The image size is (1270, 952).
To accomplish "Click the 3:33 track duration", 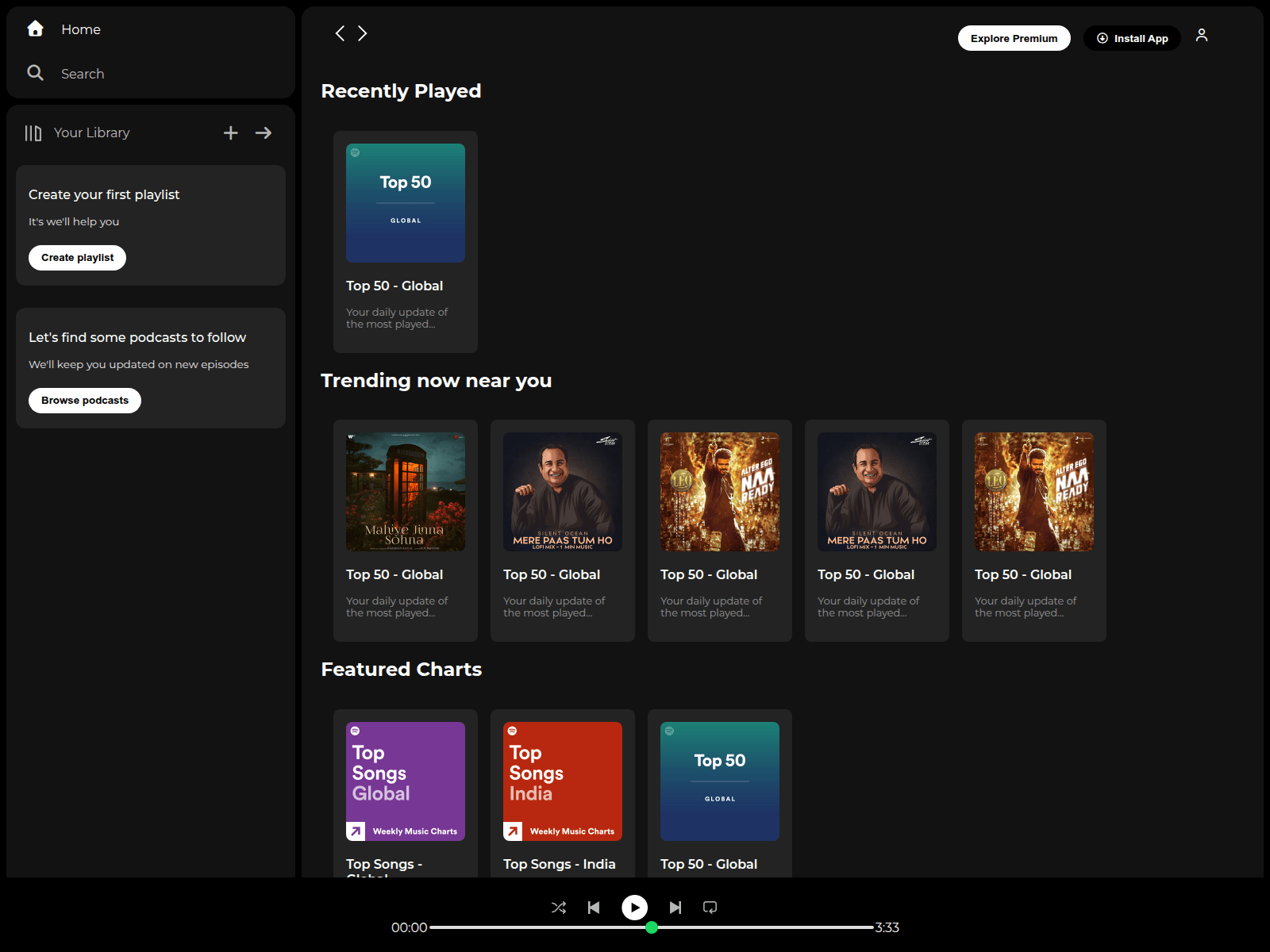I will pyautogui.click(x=887, y=927).
